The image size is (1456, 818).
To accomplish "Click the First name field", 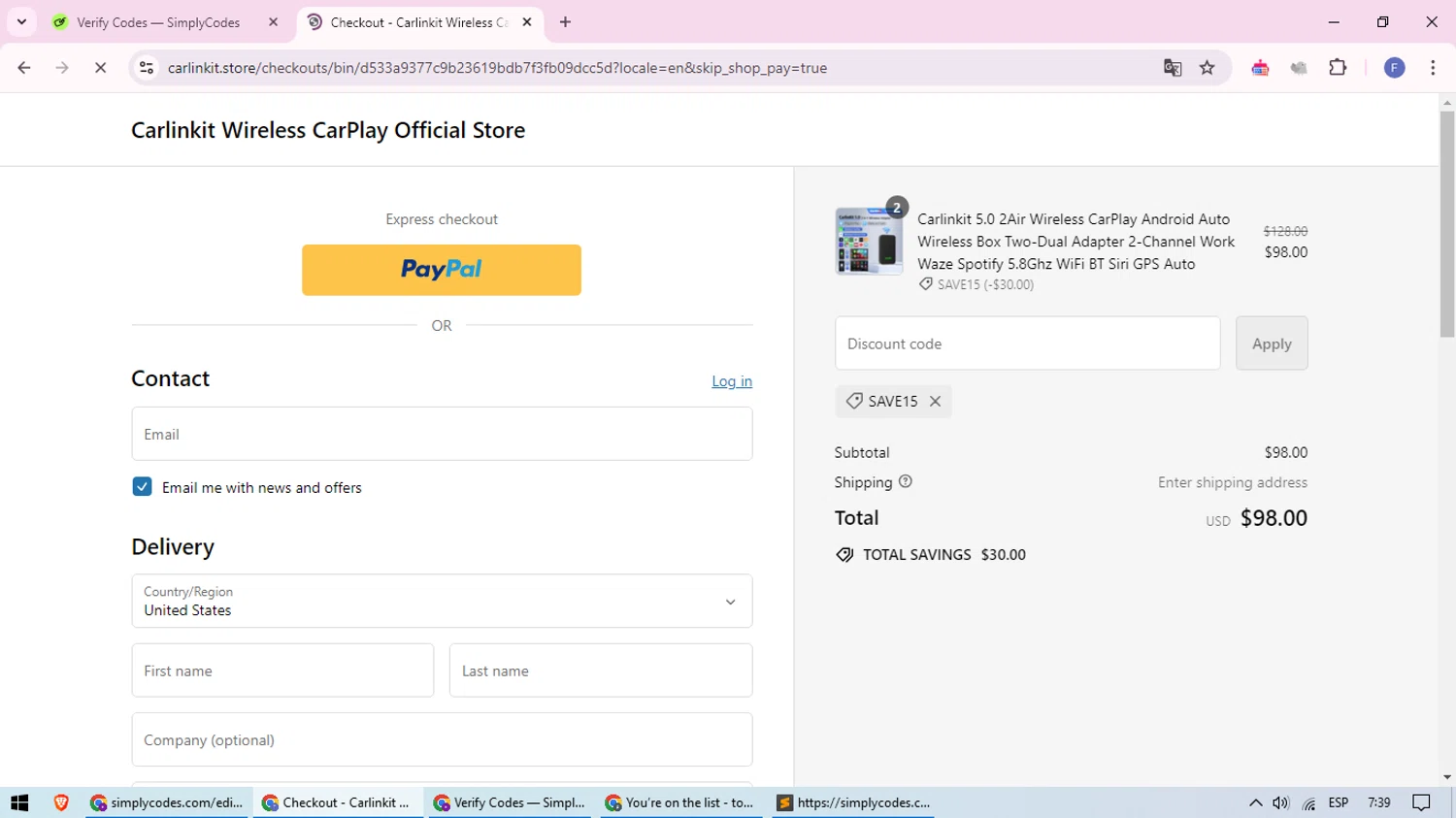I will tap(282, 671).
